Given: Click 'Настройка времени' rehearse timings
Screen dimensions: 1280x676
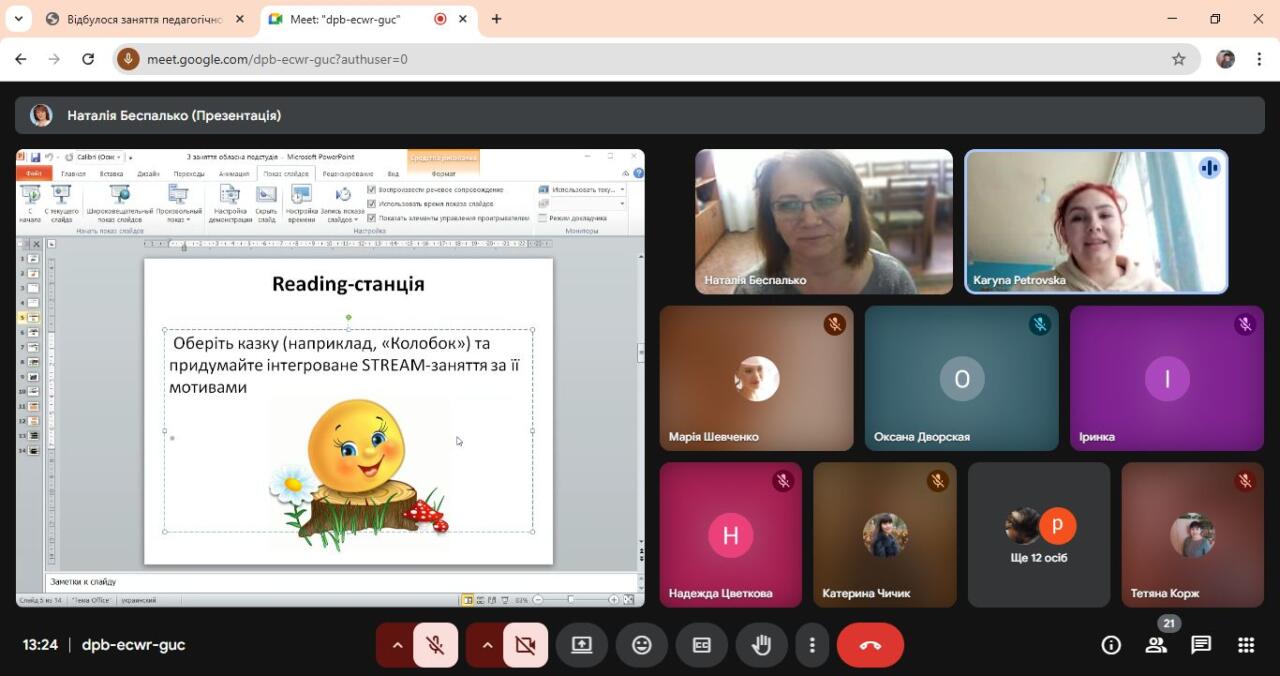Looking at the screenshot, I should (x=301, y=203).
